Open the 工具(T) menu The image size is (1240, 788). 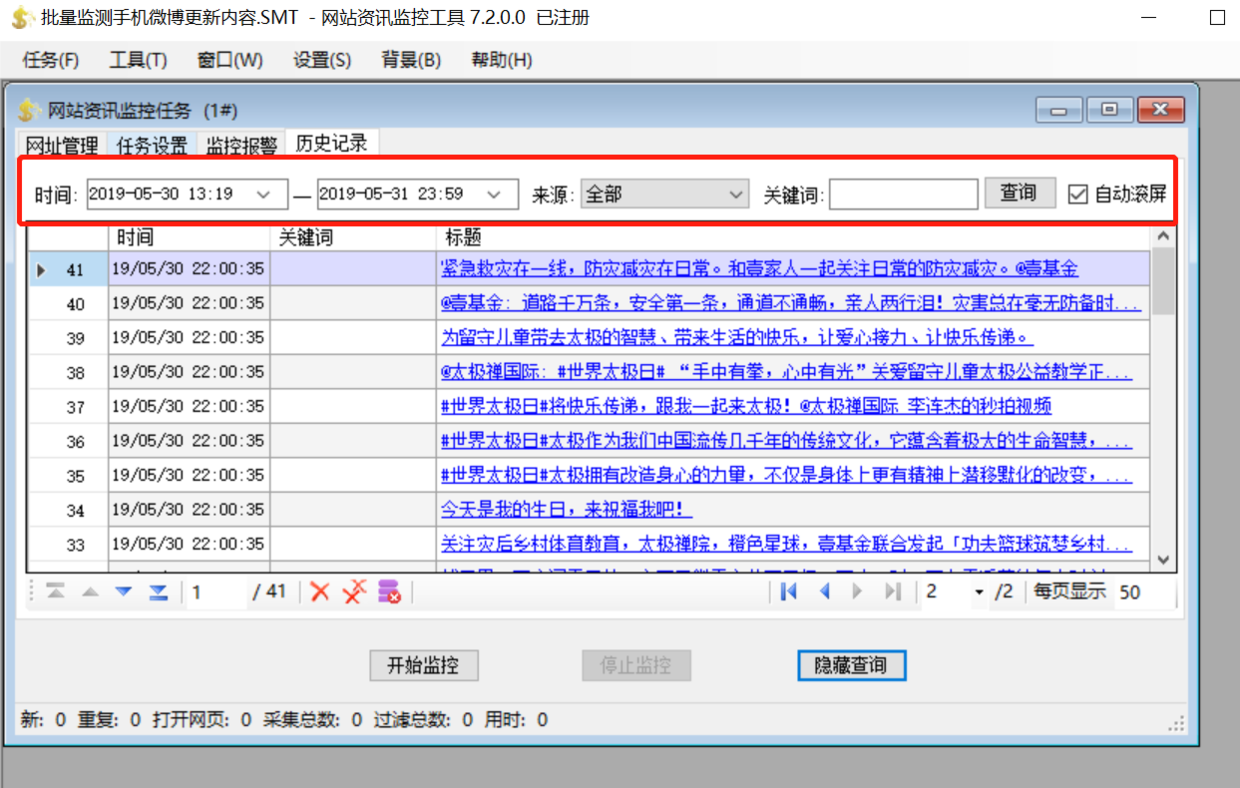click(138, 60)
